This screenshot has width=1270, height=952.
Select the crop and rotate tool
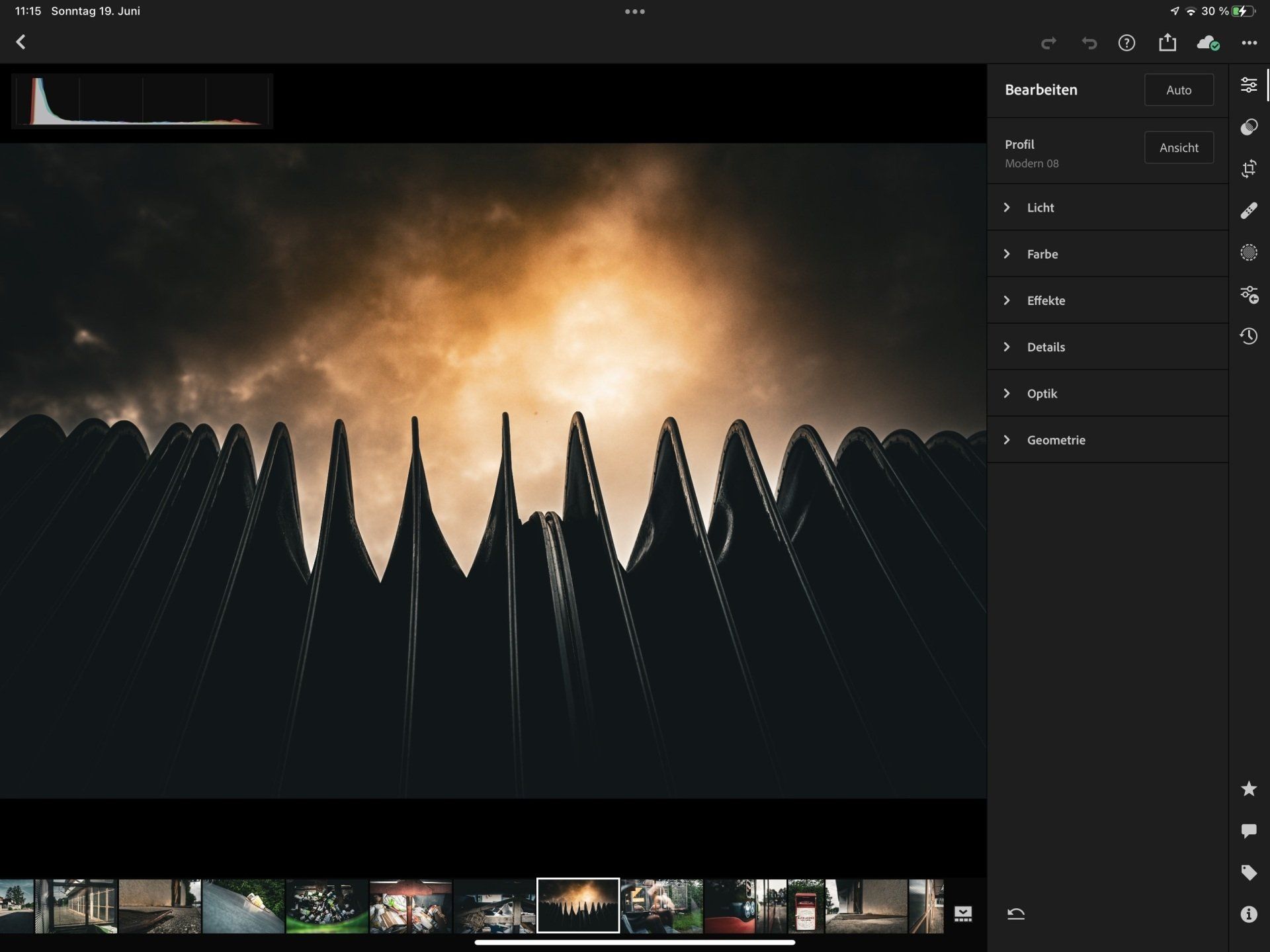point(1248,169)
